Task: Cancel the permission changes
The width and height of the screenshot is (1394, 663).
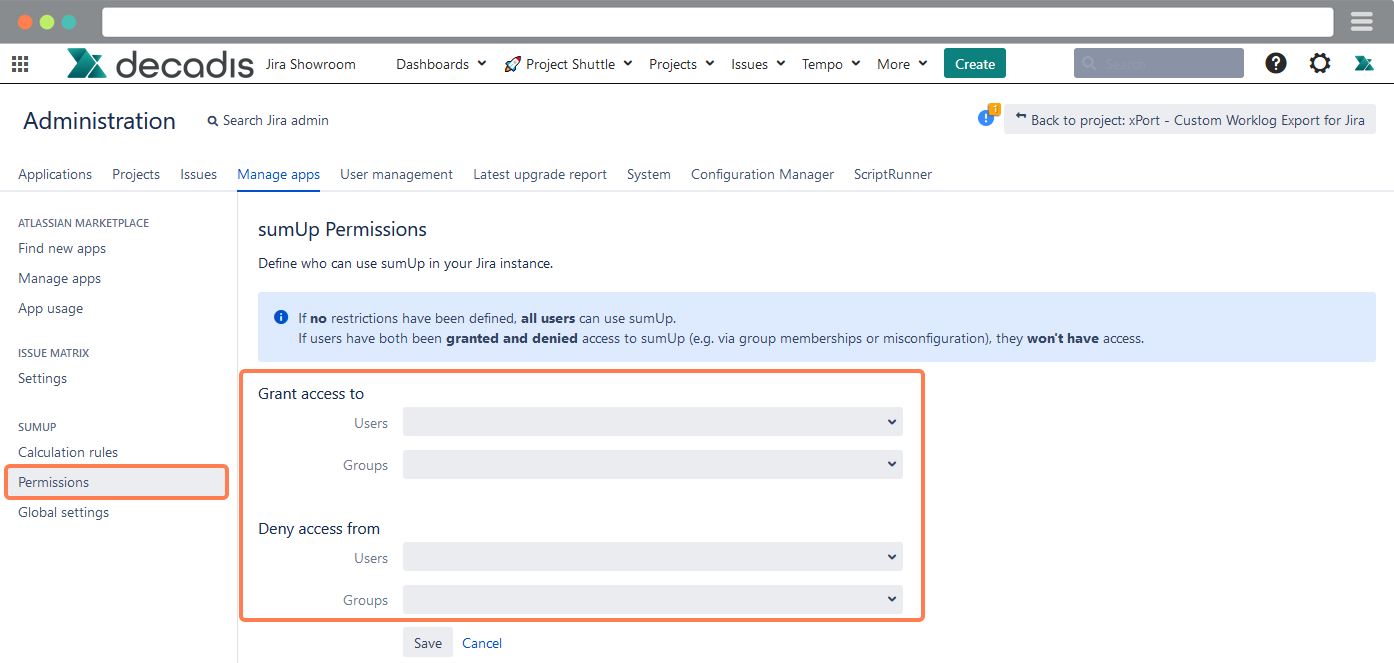Action: [x=481, y=642]
